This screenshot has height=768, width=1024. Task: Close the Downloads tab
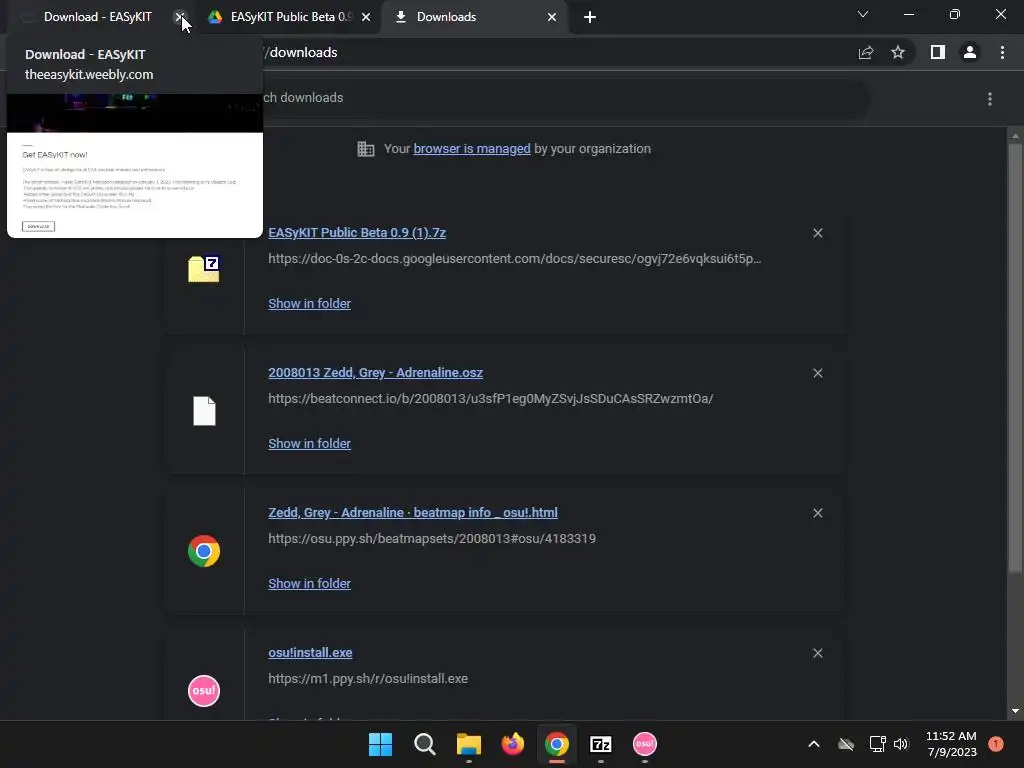coord(552,17)
